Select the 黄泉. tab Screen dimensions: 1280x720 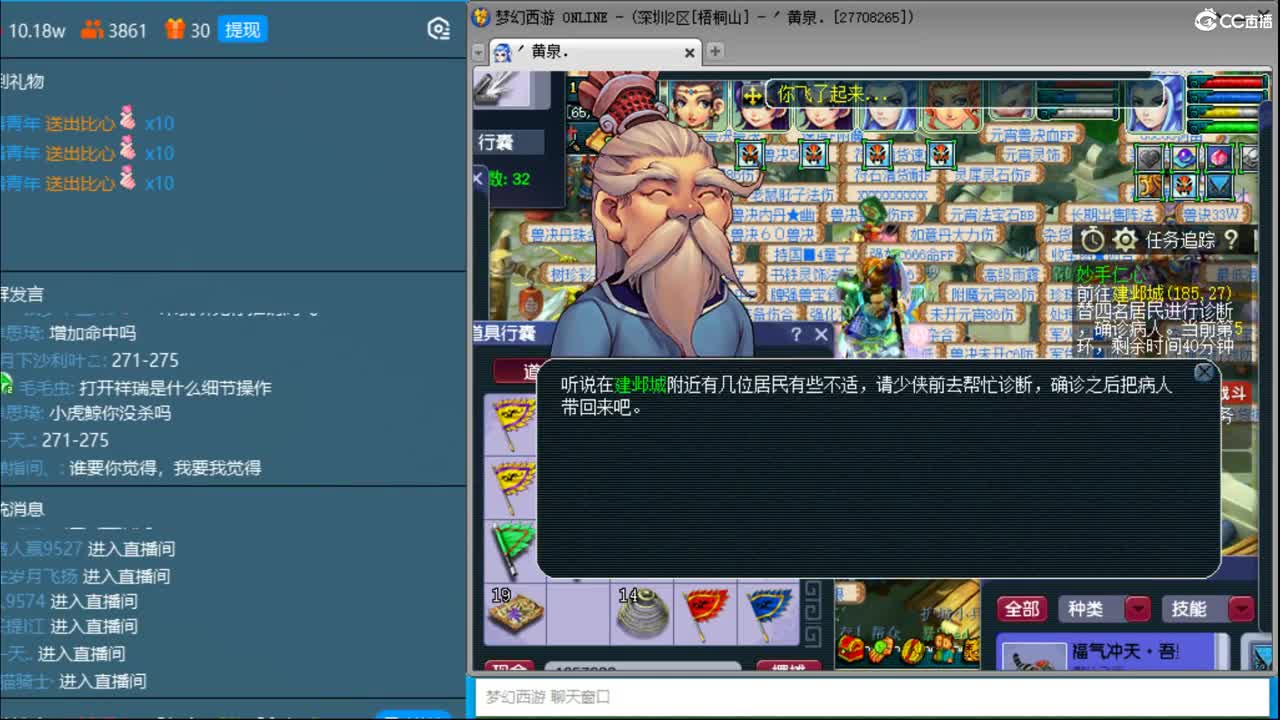[593, 52]
